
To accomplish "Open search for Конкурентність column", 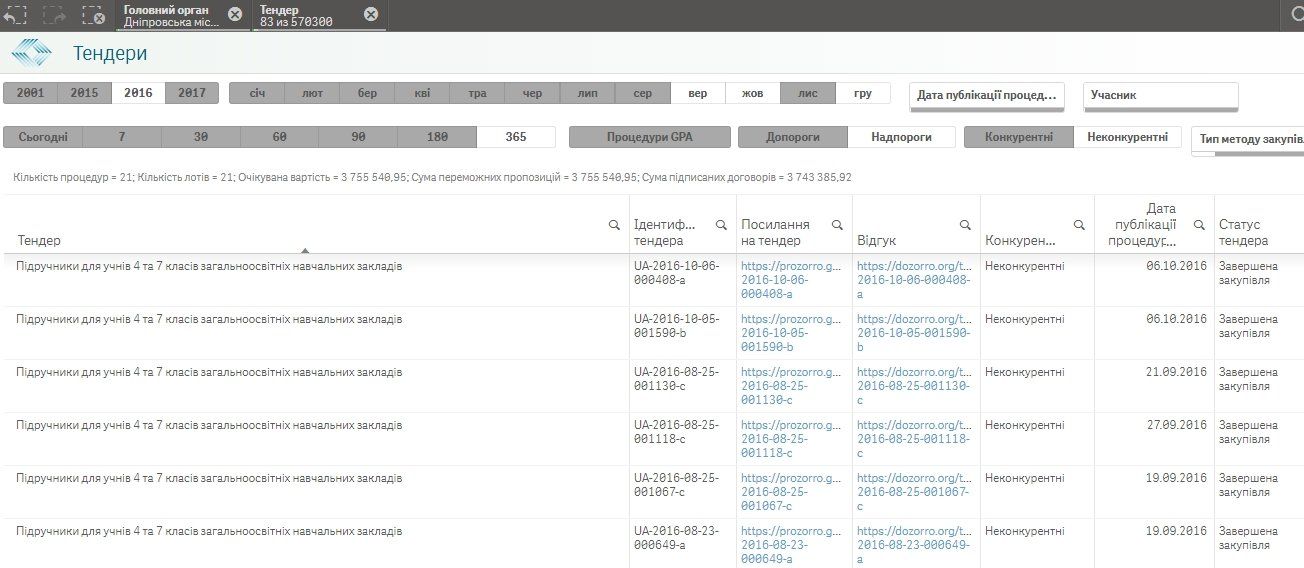I will pyautogui.click(x=1079, y=226).
